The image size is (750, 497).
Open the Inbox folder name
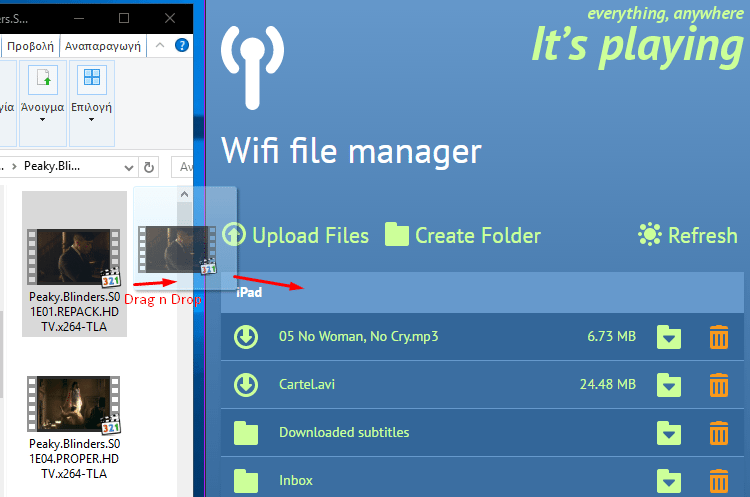296,480
